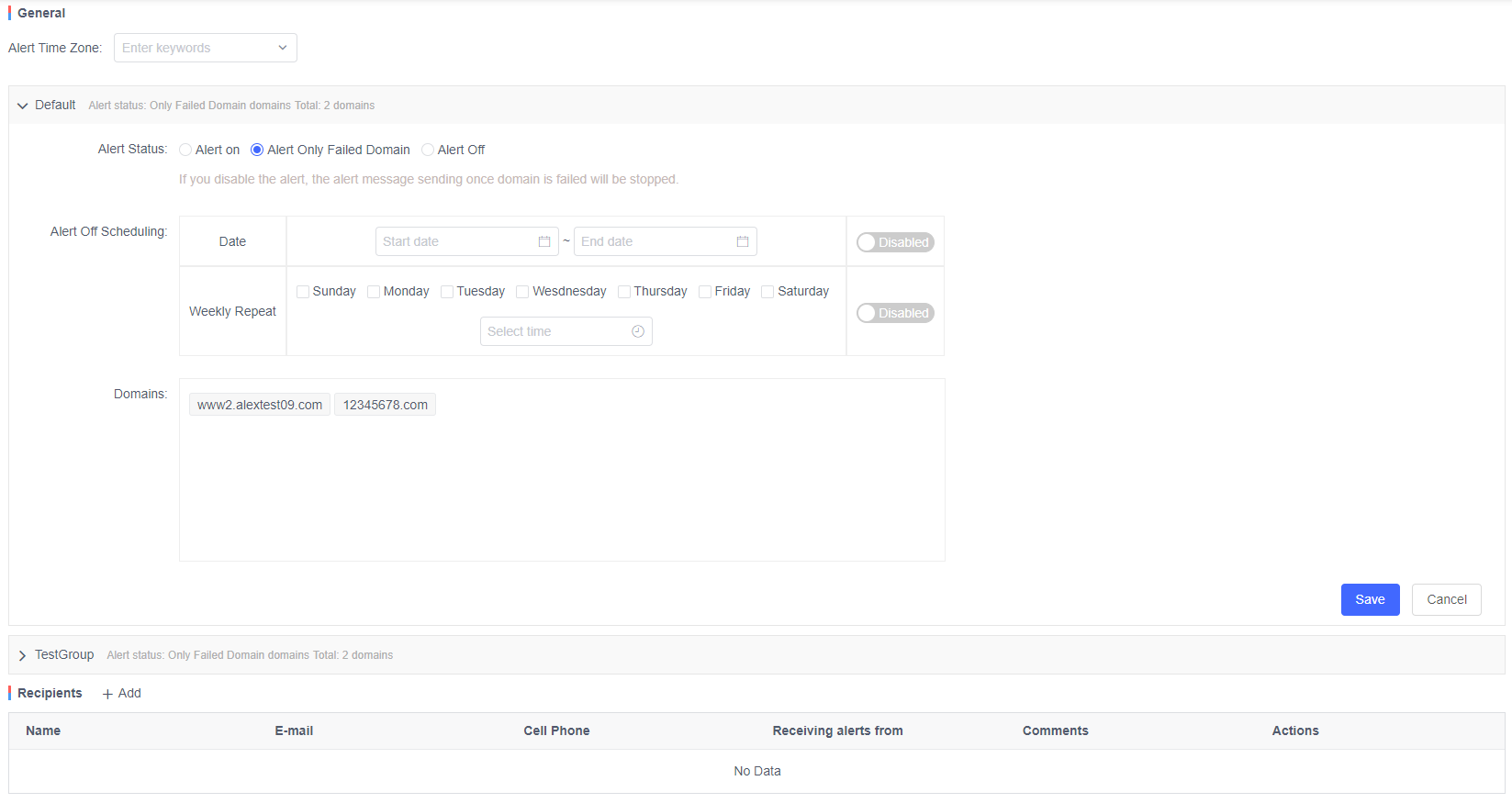Enable the Weekly Repeat Disabled switch
This screenshot has height=803, width=1512.
895,313
